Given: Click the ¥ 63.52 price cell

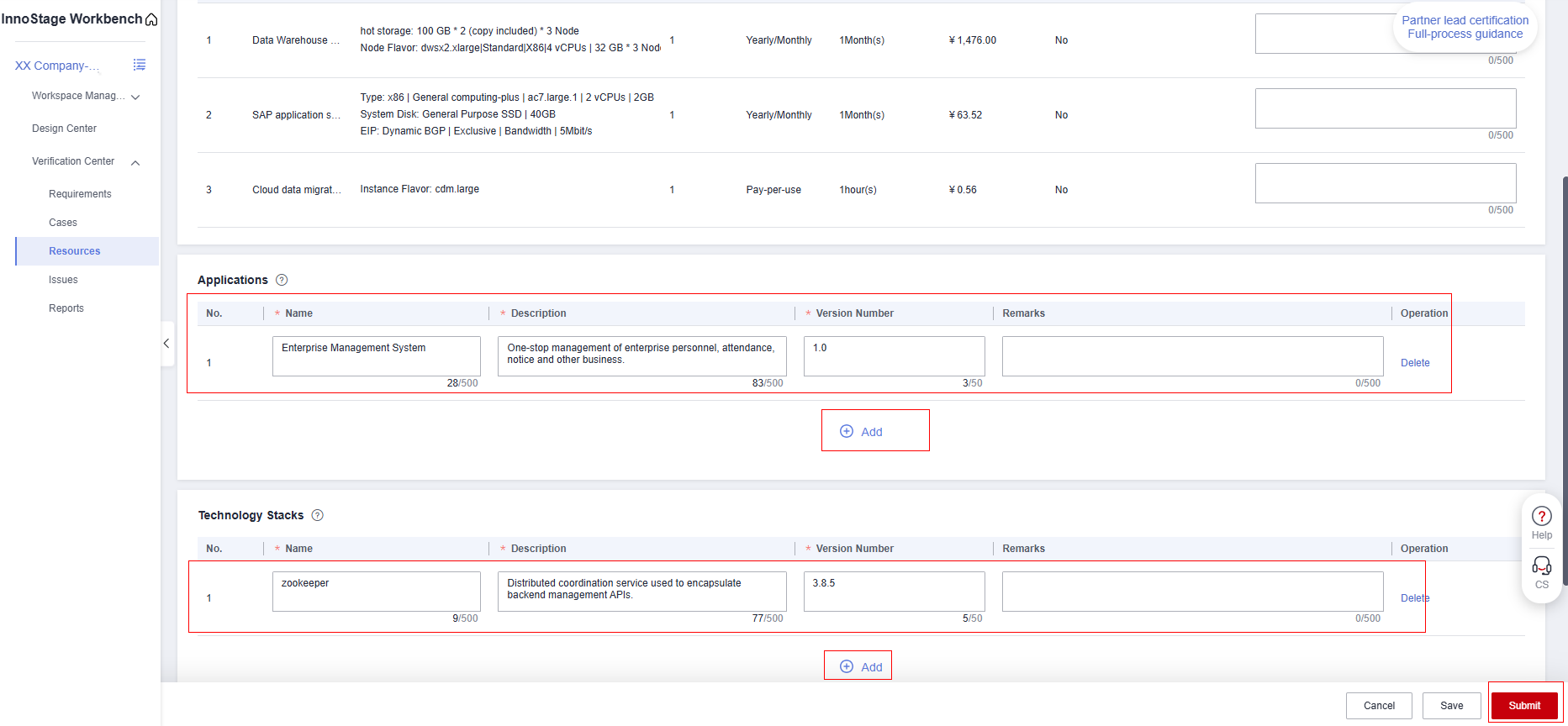Looking at the screenshot, I should [965, 115].
